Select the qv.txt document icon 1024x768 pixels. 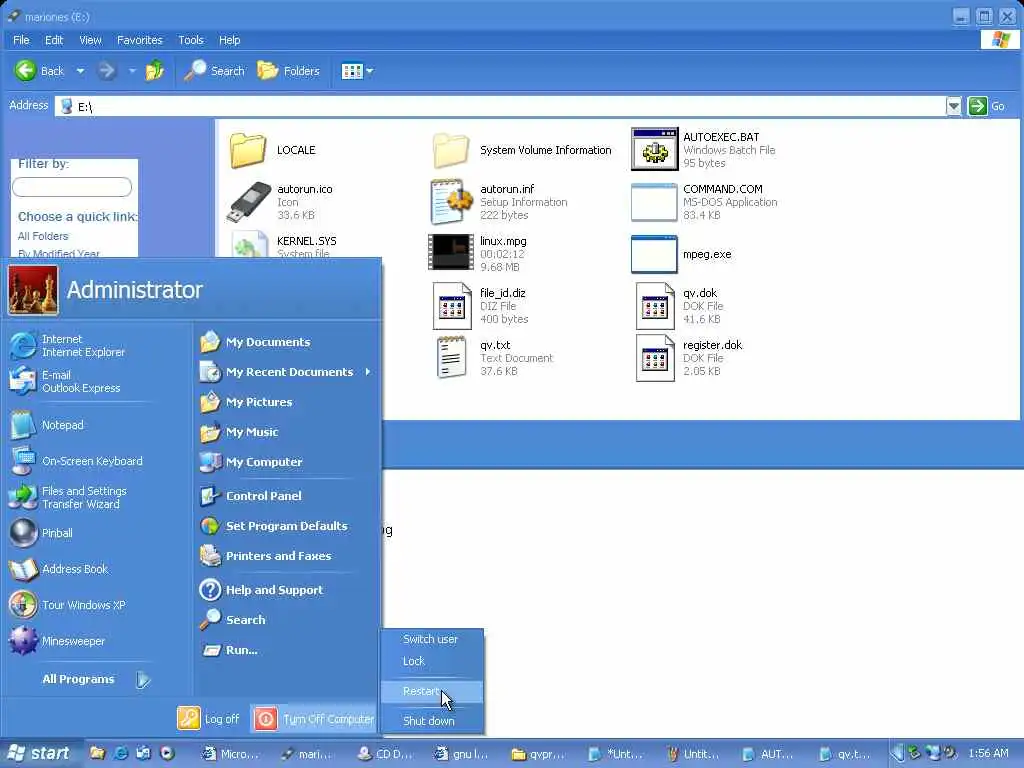click(451, 357)
